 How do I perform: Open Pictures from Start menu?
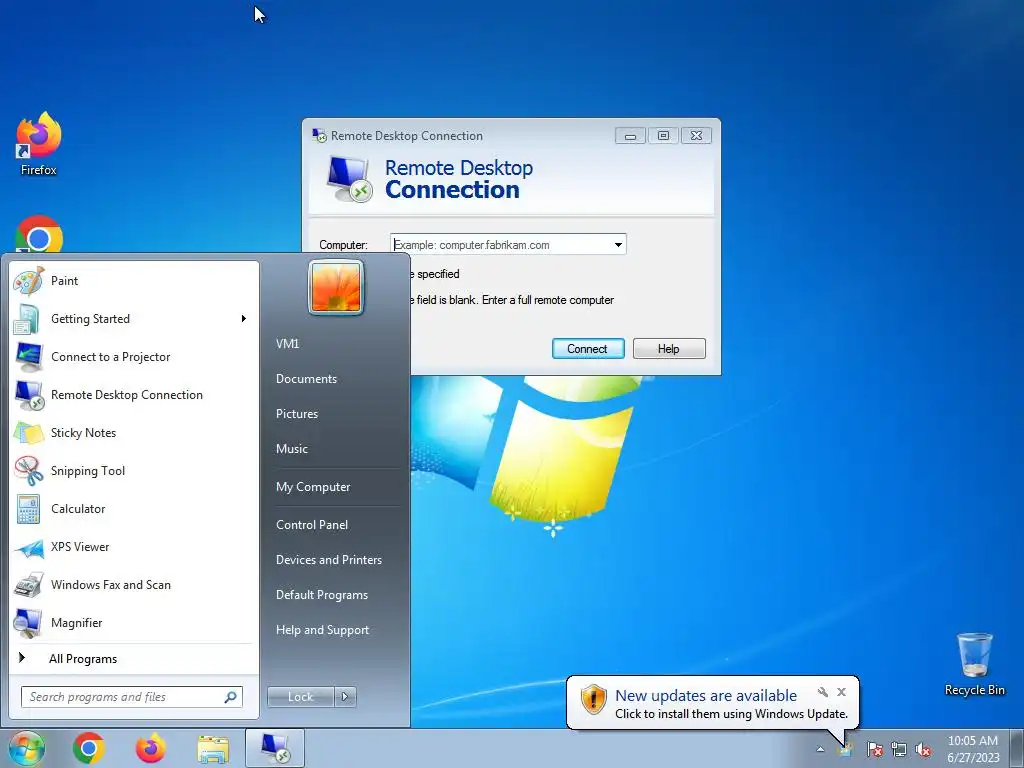tap(297, 414)
